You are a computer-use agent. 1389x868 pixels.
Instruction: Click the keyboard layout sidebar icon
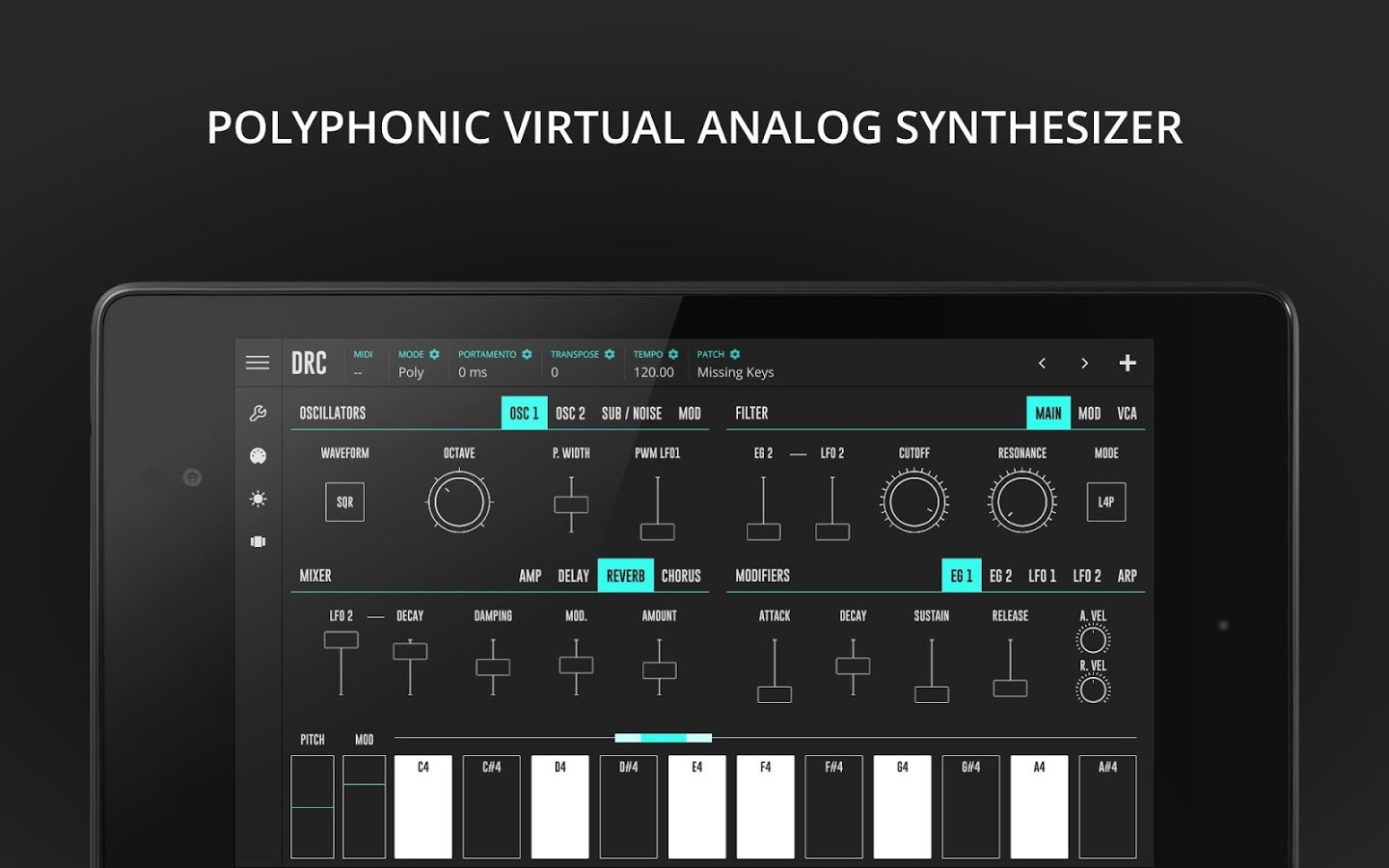[x=258, y=541]
